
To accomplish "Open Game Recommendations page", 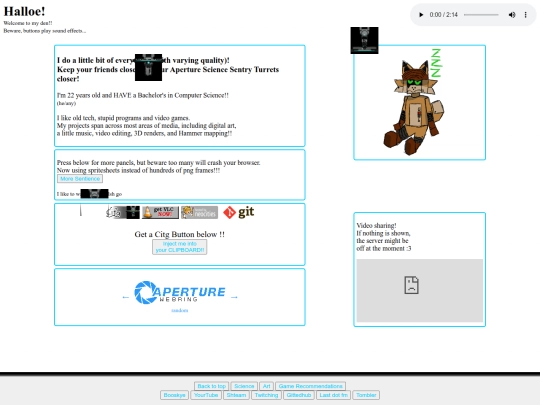I will [310, 386].
